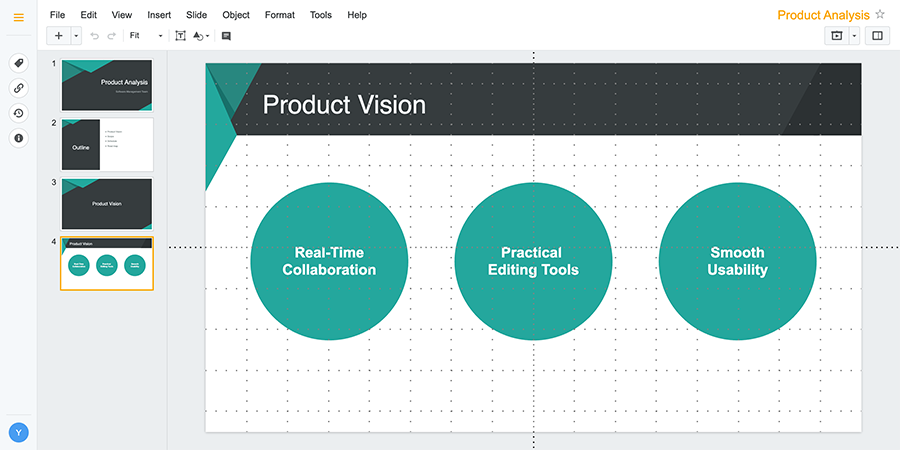The height and width of the screenshot is (450, 900).
Task: Click the tag icon in left sidebar
Action: [18, 63]
